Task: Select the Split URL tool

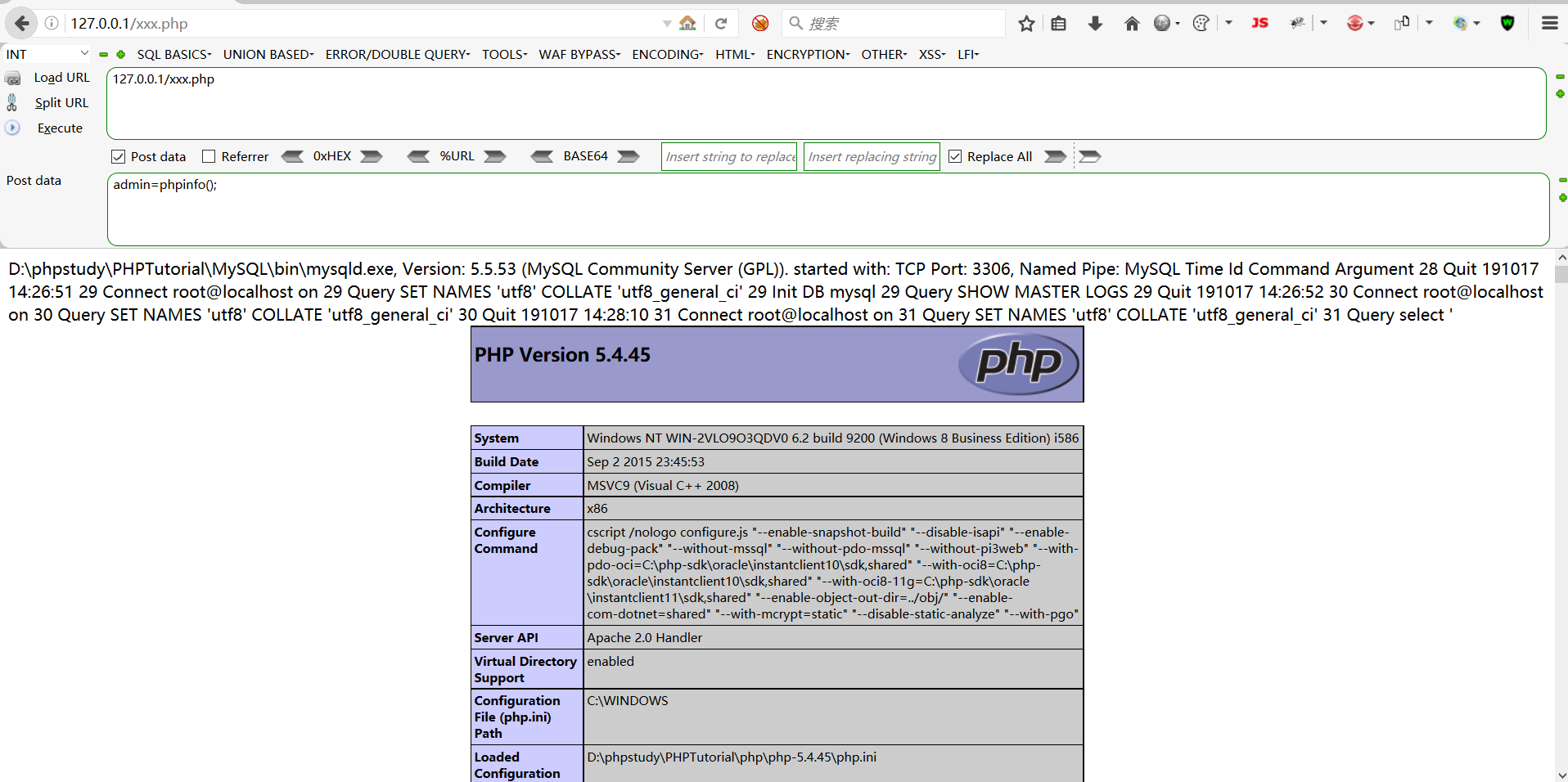Action: (61, 102)
